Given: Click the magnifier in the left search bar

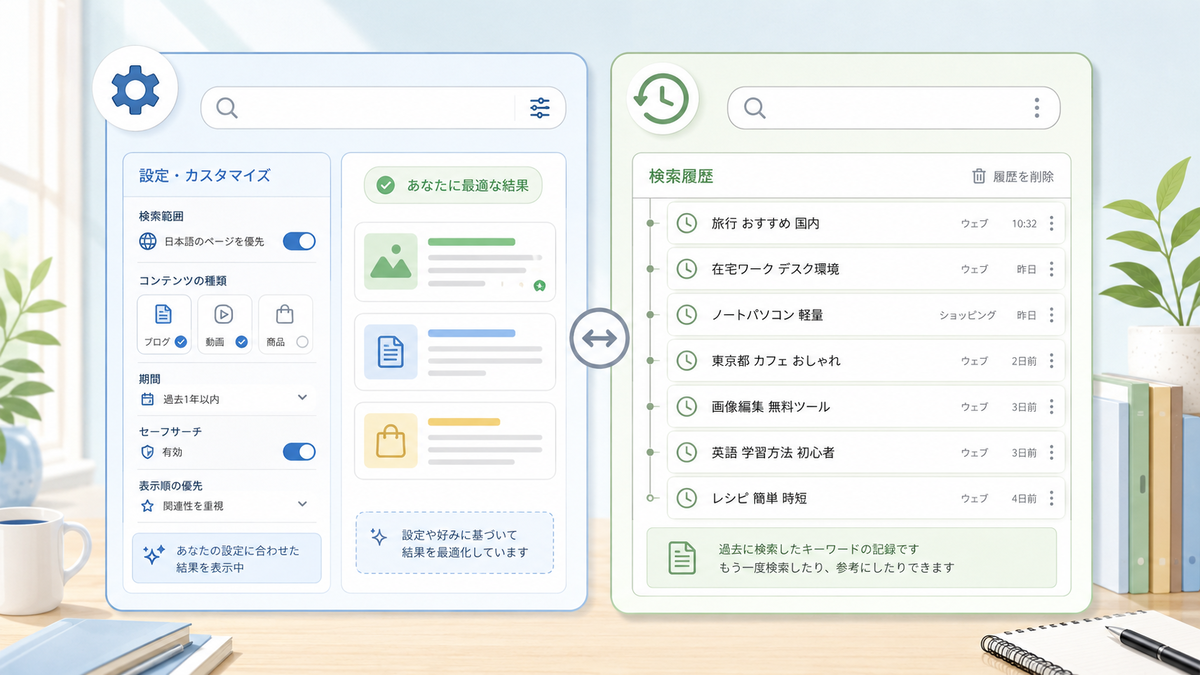Looking at the screenshot, I should click(x=227, y=108).
